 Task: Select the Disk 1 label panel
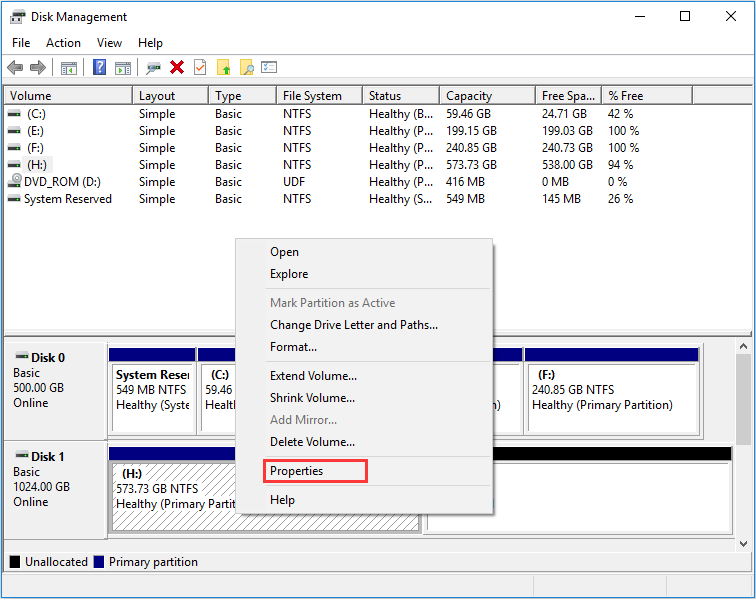(55, 490)
